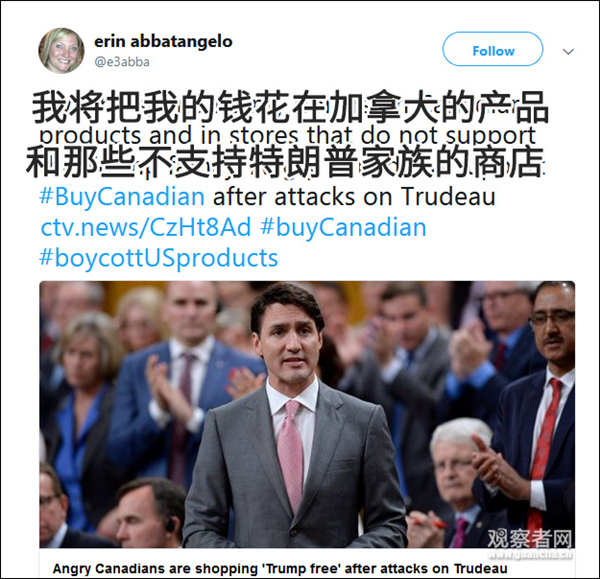Follow erin abbatangelo
The image size is (600, 579).
pos(492,49)
